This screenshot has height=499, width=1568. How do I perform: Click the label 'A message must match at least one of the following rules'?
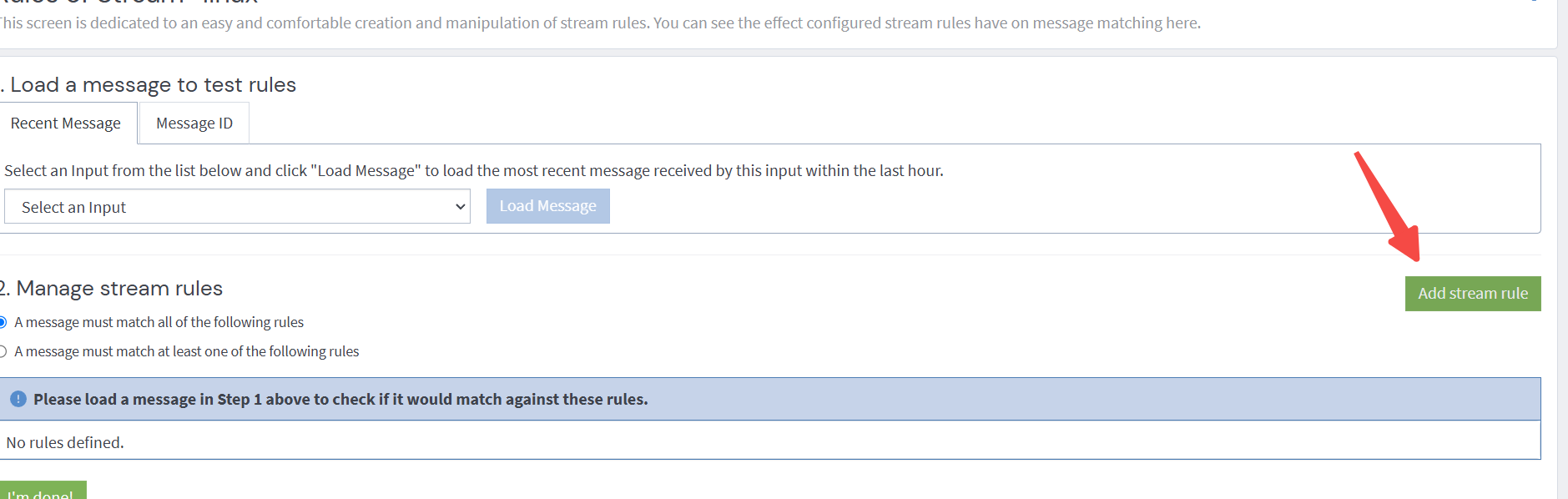pos(186,351)
